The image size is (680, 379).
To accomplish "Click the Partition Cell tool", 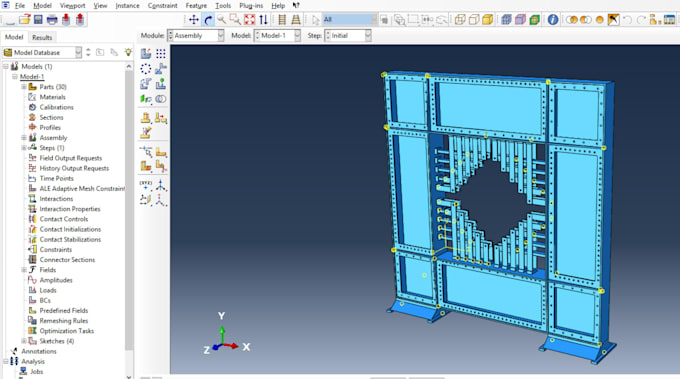I will [x=146, y=166].
